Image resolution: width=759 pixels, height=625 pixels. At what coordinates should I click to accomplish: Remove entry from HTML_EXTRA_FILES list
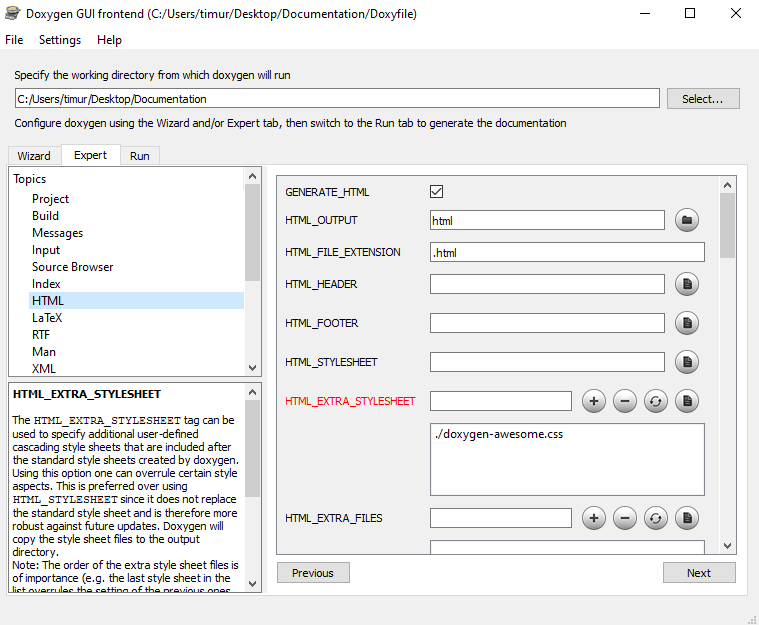pyautogui.click(x=625, y=518)
